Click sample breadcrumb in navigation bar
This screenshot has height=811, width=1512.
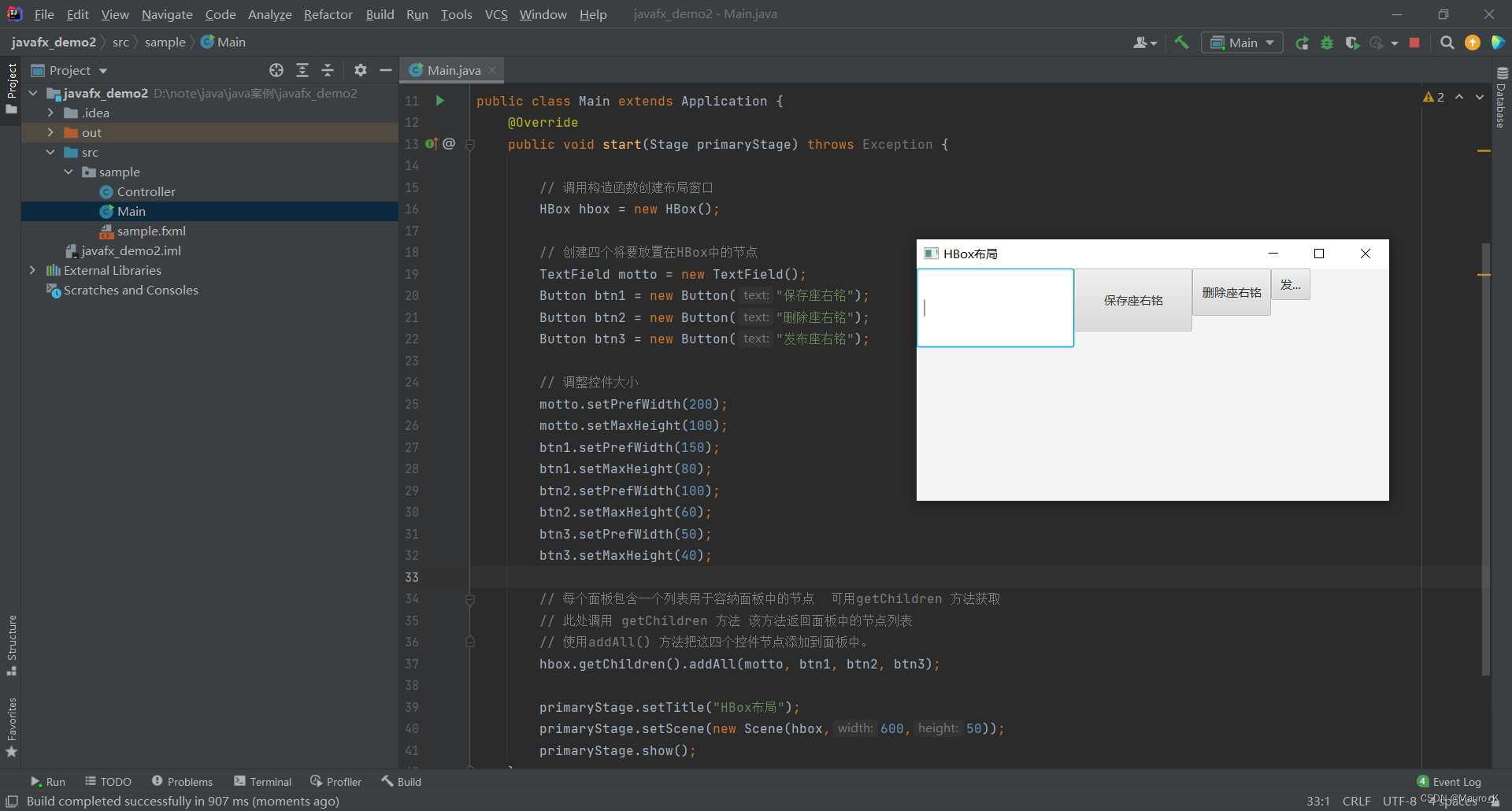[x=165, y=42]
